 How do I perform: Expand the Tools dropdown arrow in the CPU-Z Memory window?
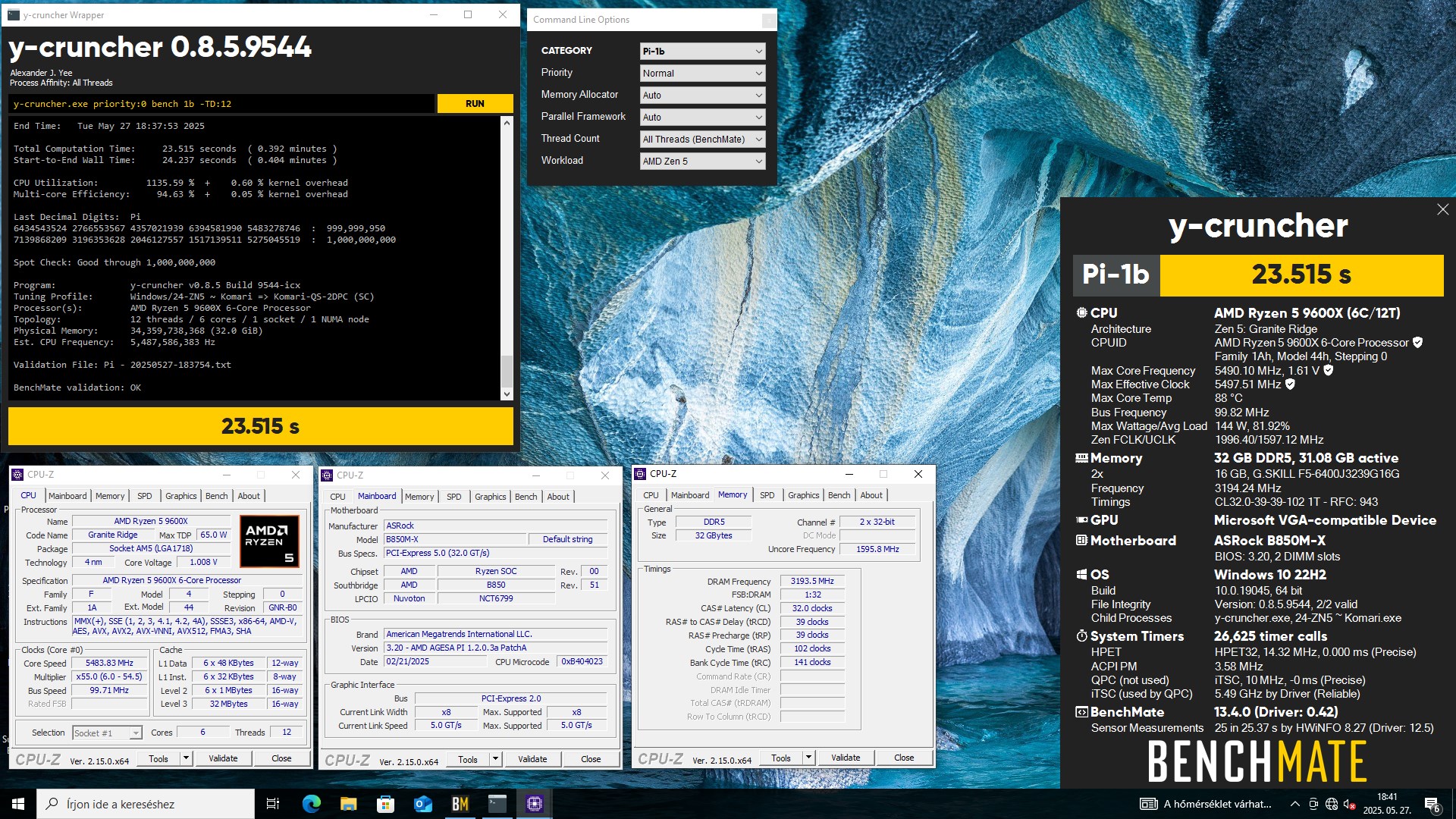pos(808,758)
